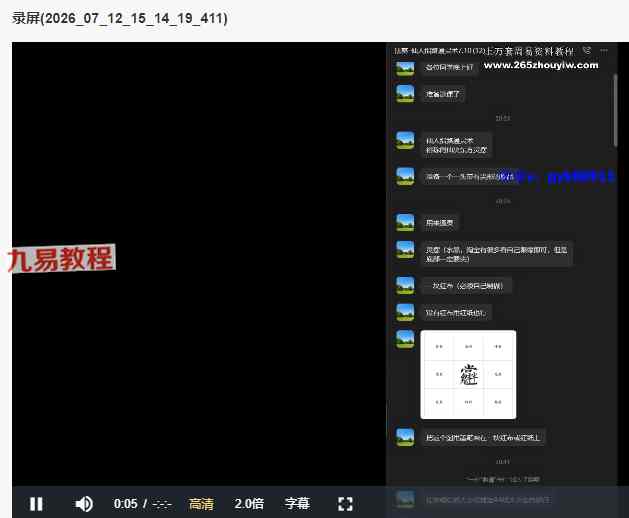Open the www.265zhouyiw.com watermark link
The height and width of the screenshot is (518, 629).
pyautogui.click(x=541, y=65)
